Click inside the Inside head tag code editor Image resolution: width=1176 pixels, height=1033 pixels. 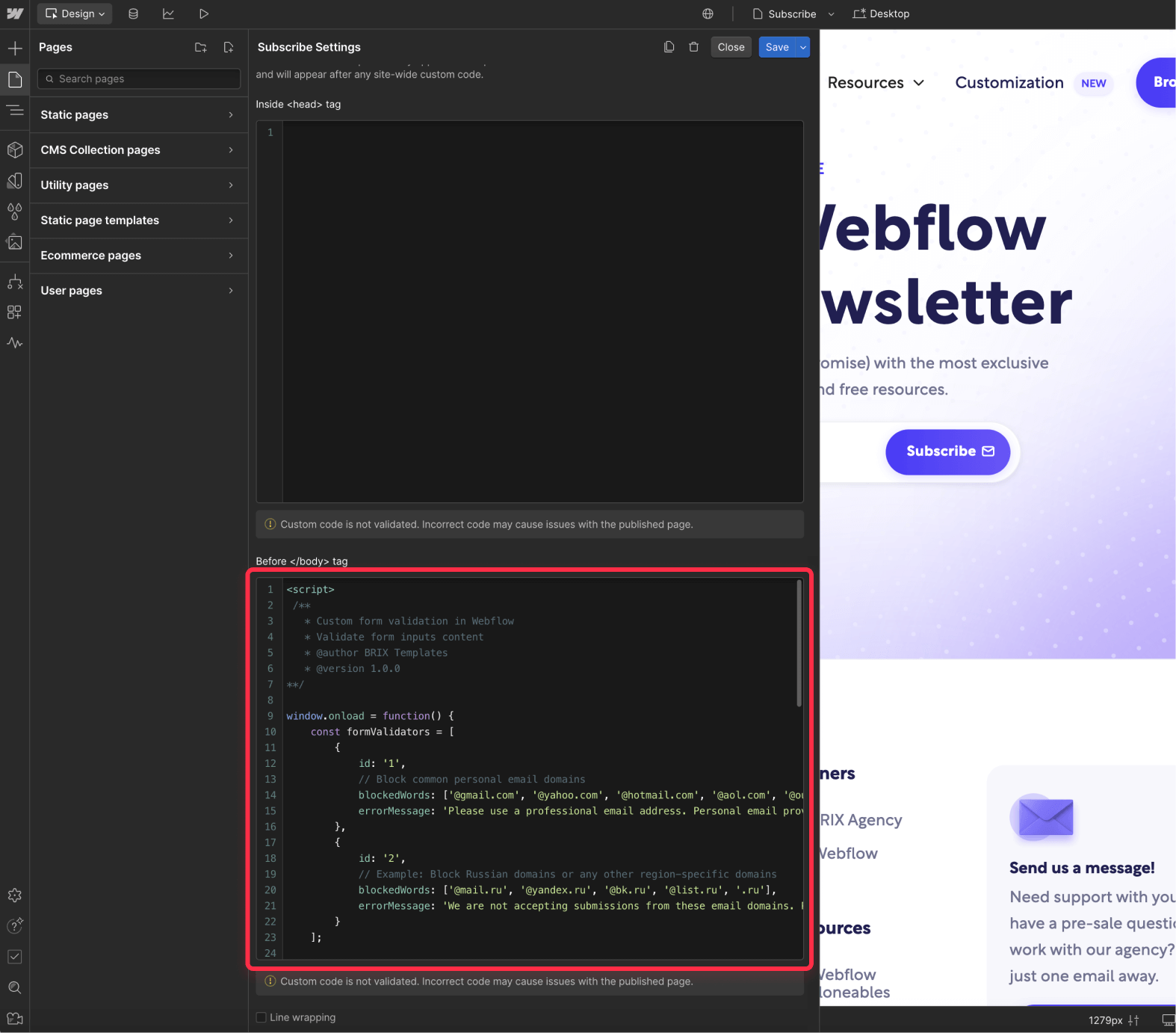530,312
